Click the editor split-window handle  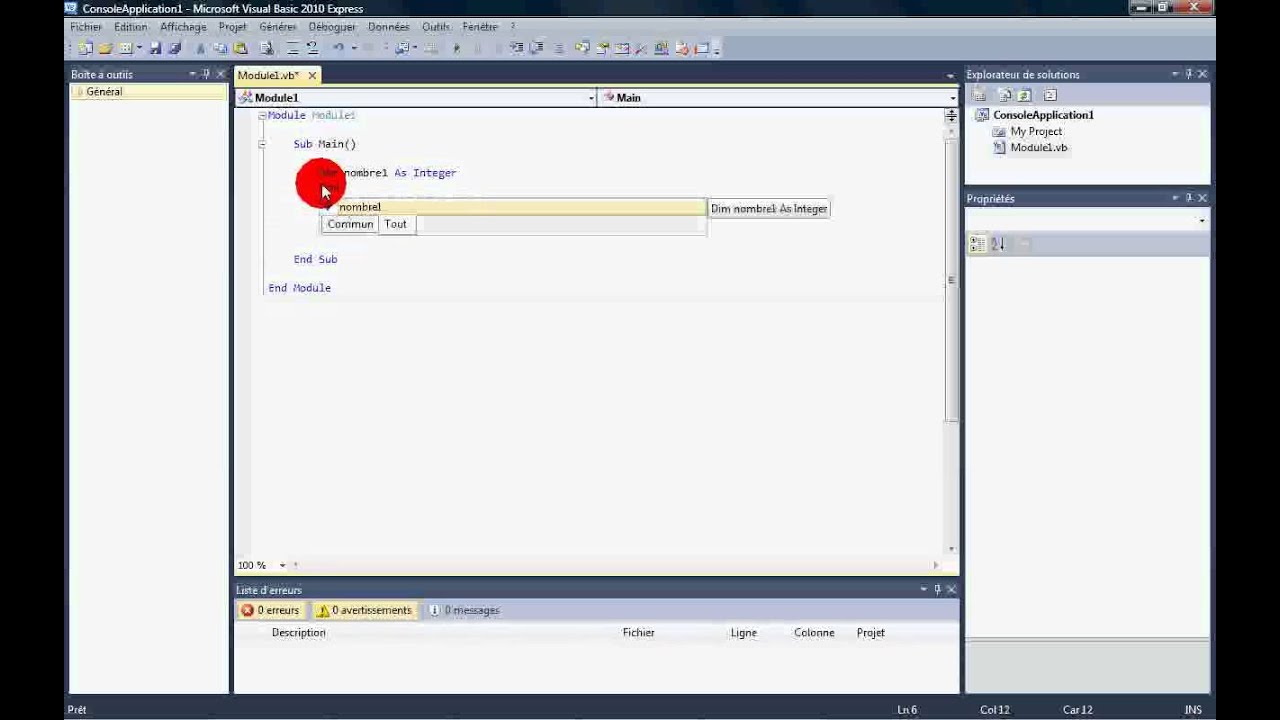(951, 115)
